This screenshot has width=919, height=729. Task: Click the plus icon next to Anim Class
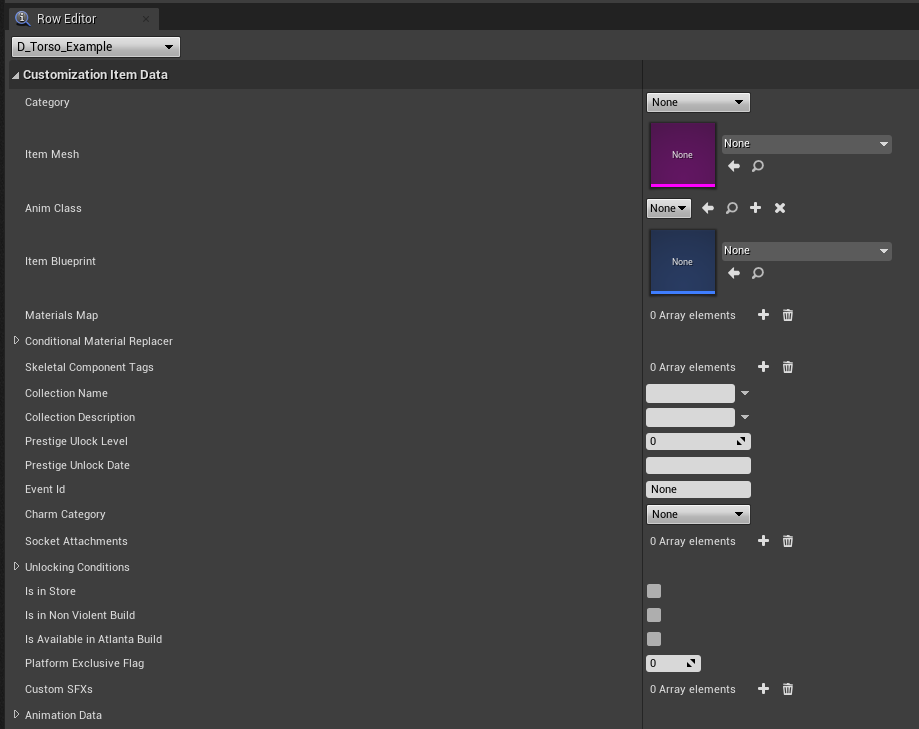click(x=756, y=208)
